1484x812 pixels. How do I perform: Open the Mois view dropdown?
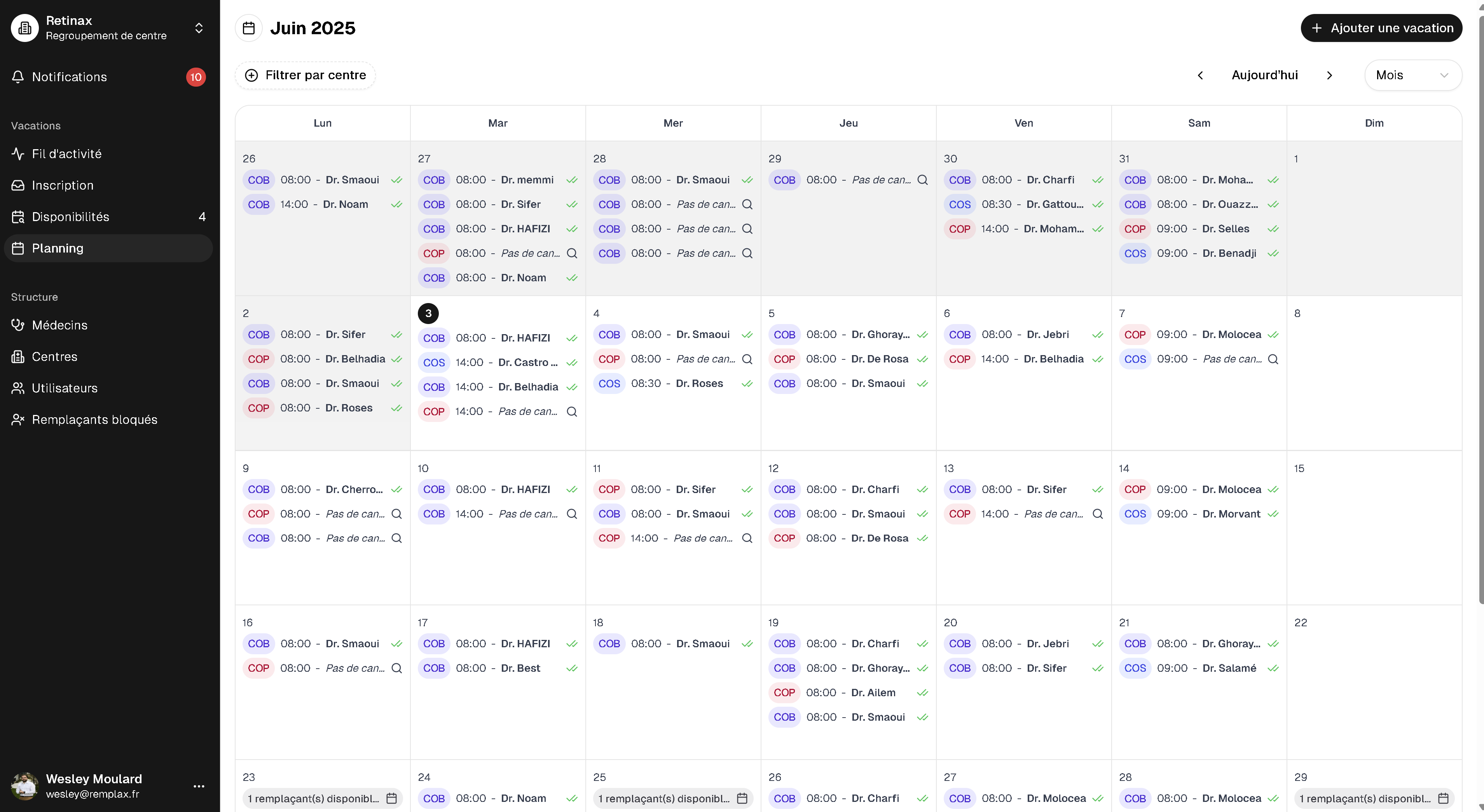(1412, 75)
